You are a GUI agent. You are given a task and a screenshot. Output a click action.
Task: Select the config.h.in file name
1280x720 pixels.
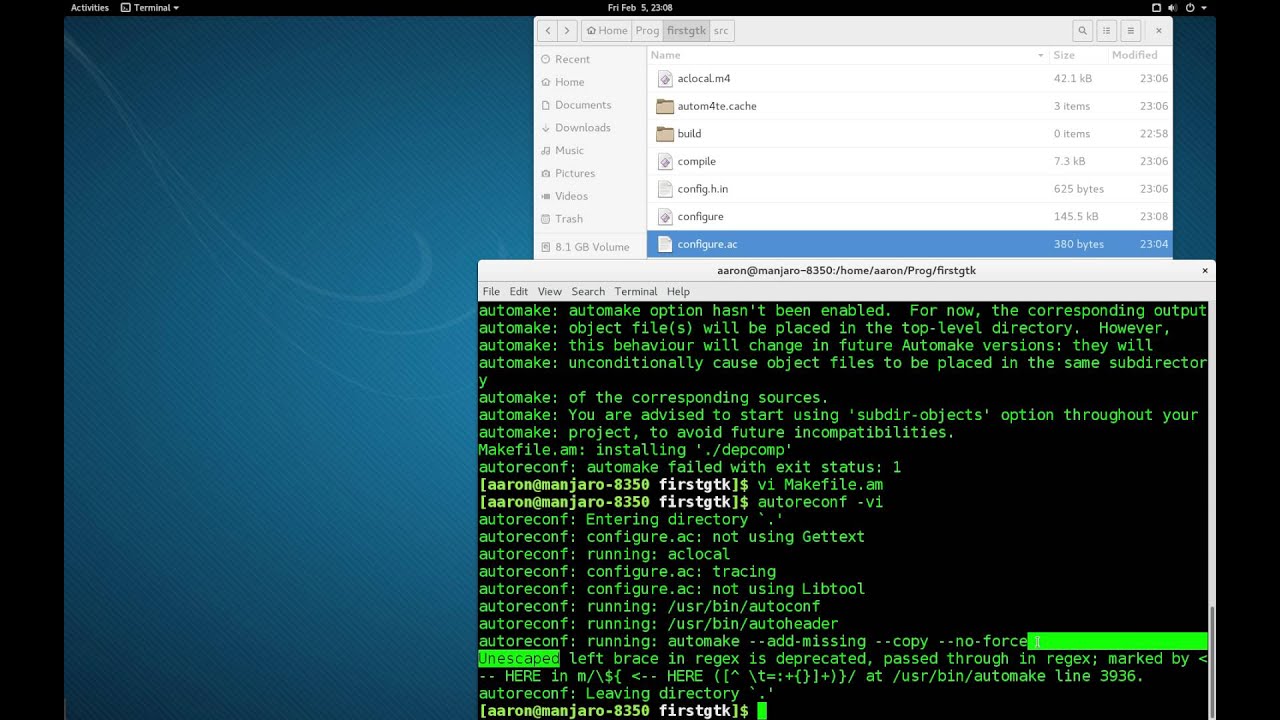pyautogui.click(x=703, y=189)
